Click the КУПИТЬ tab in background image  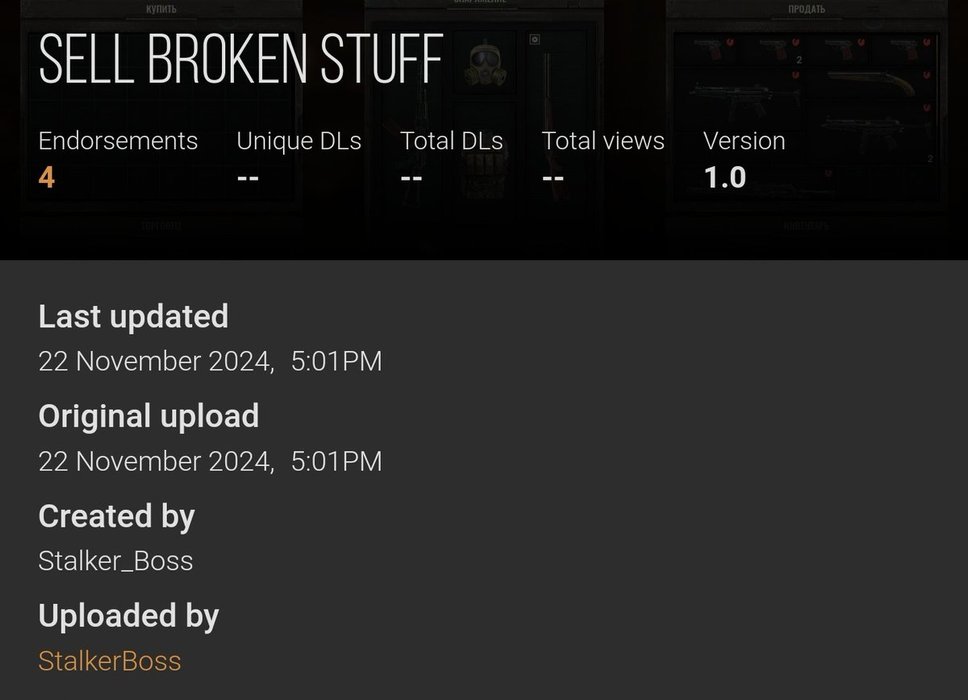point(160,10)
